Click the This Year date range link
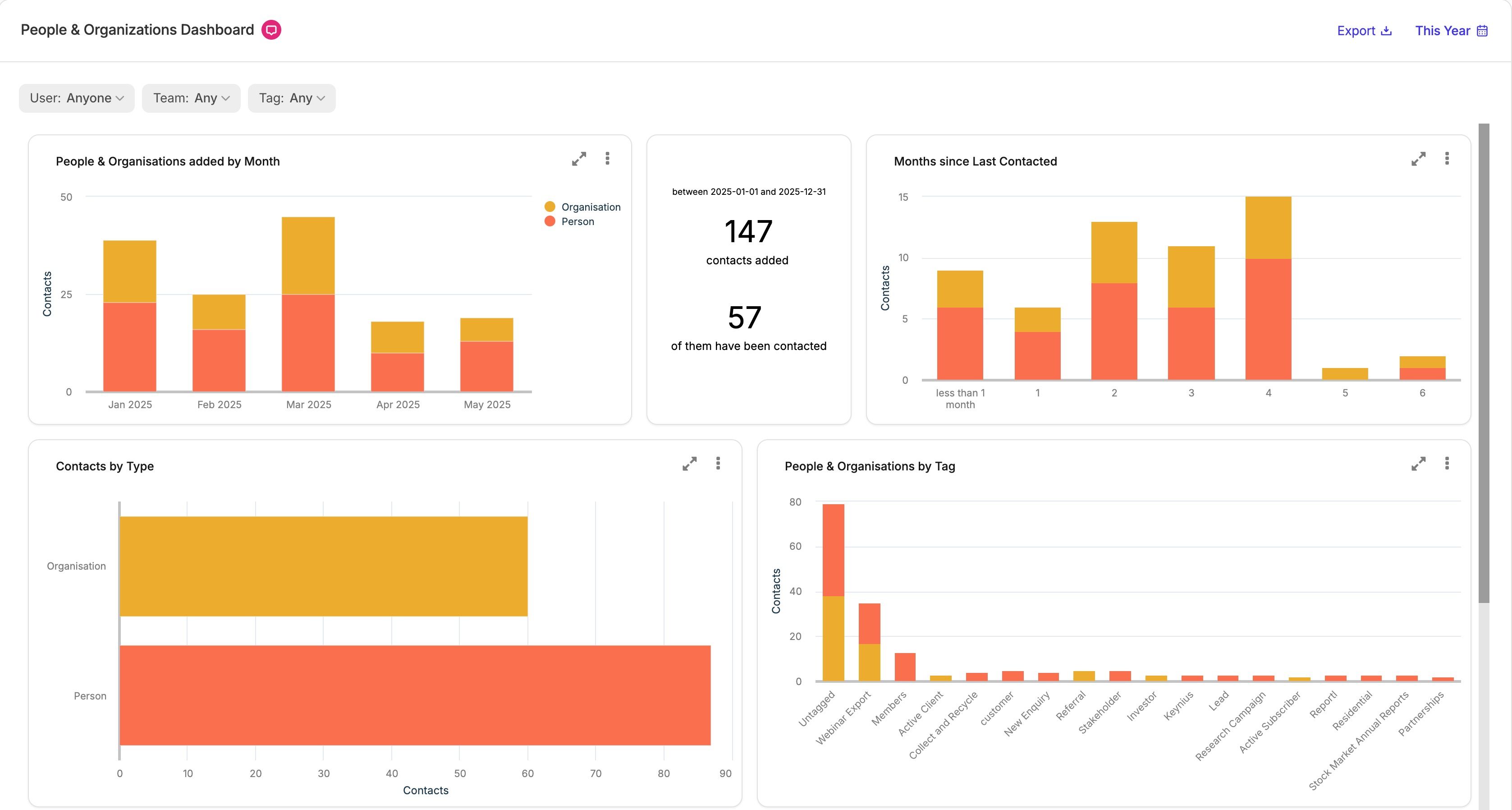 tap(1451, 31)
